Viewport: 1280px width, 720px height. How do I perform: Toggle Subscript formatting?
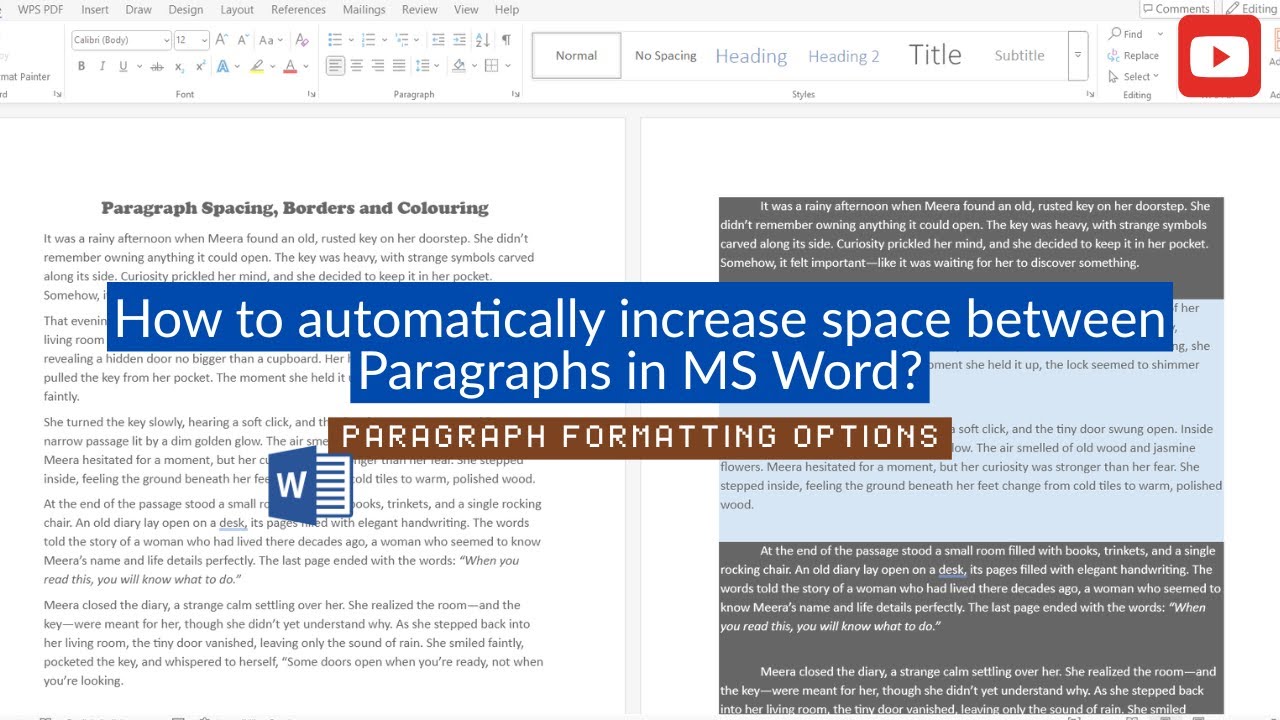pyautogui.click(x=179, y=66)
